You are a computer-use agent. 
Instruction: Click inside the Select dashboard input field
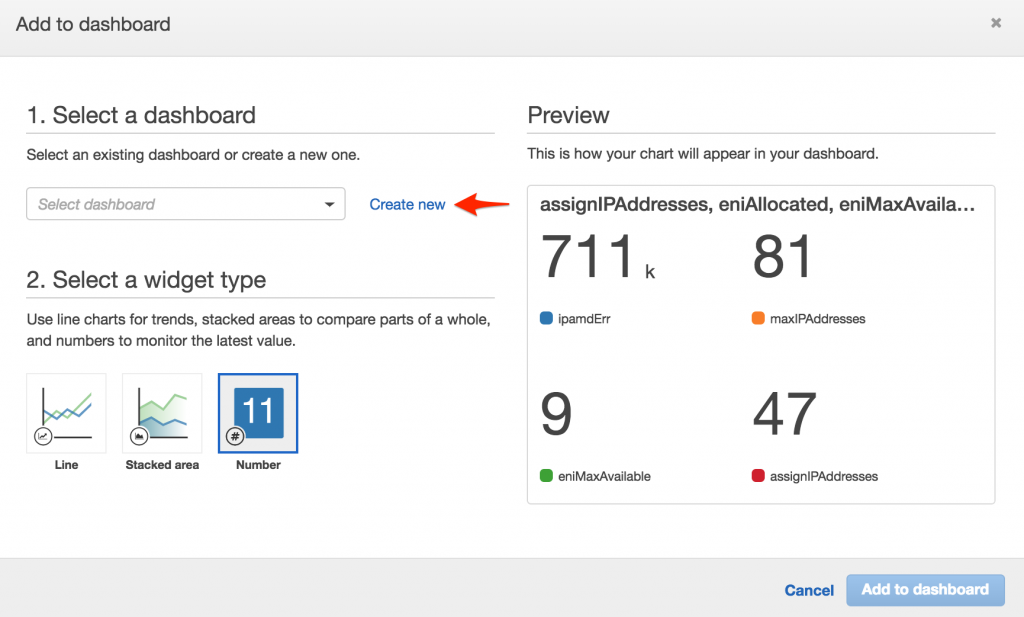150,204
